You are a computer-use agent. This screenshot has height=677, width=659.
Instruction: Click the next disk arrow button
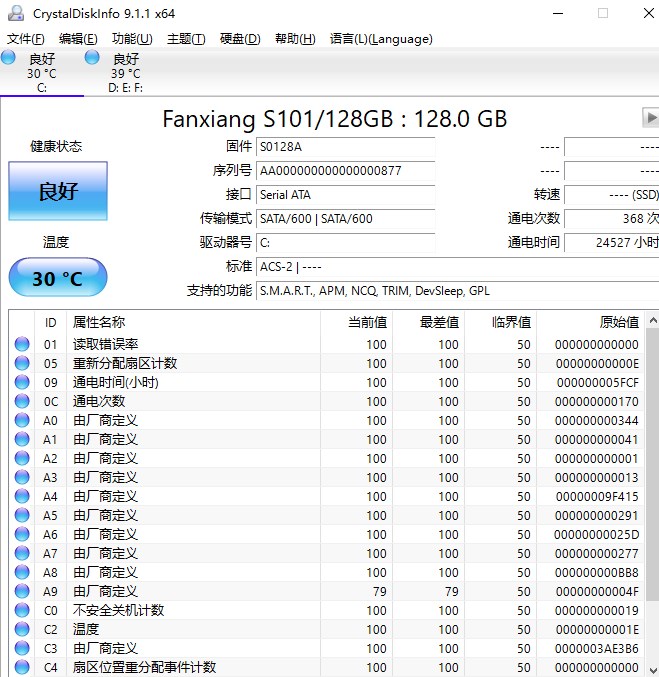point(650,117)
